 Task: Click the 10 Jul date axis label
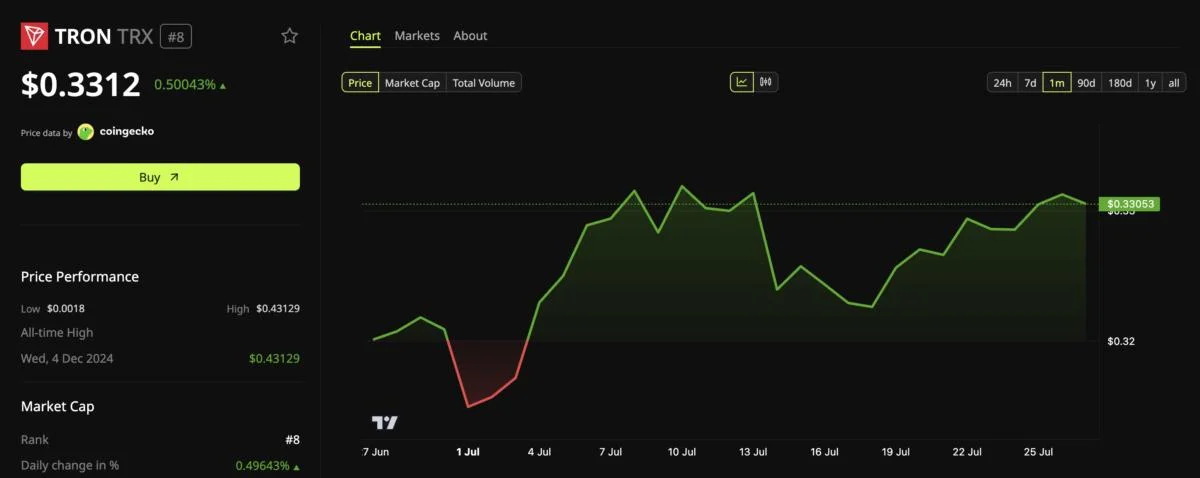(682, 452)
